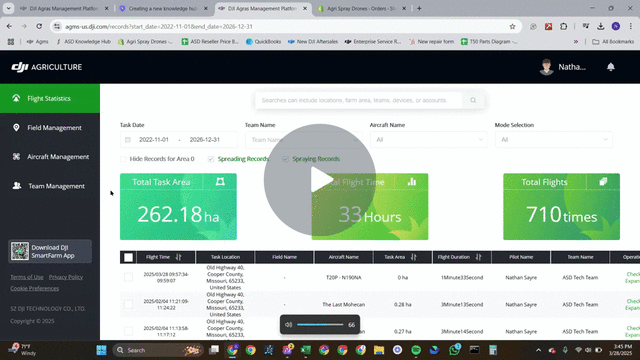640x360 pixels.
Task: Open Chrome three-dot menu
Action: point(631,27)
